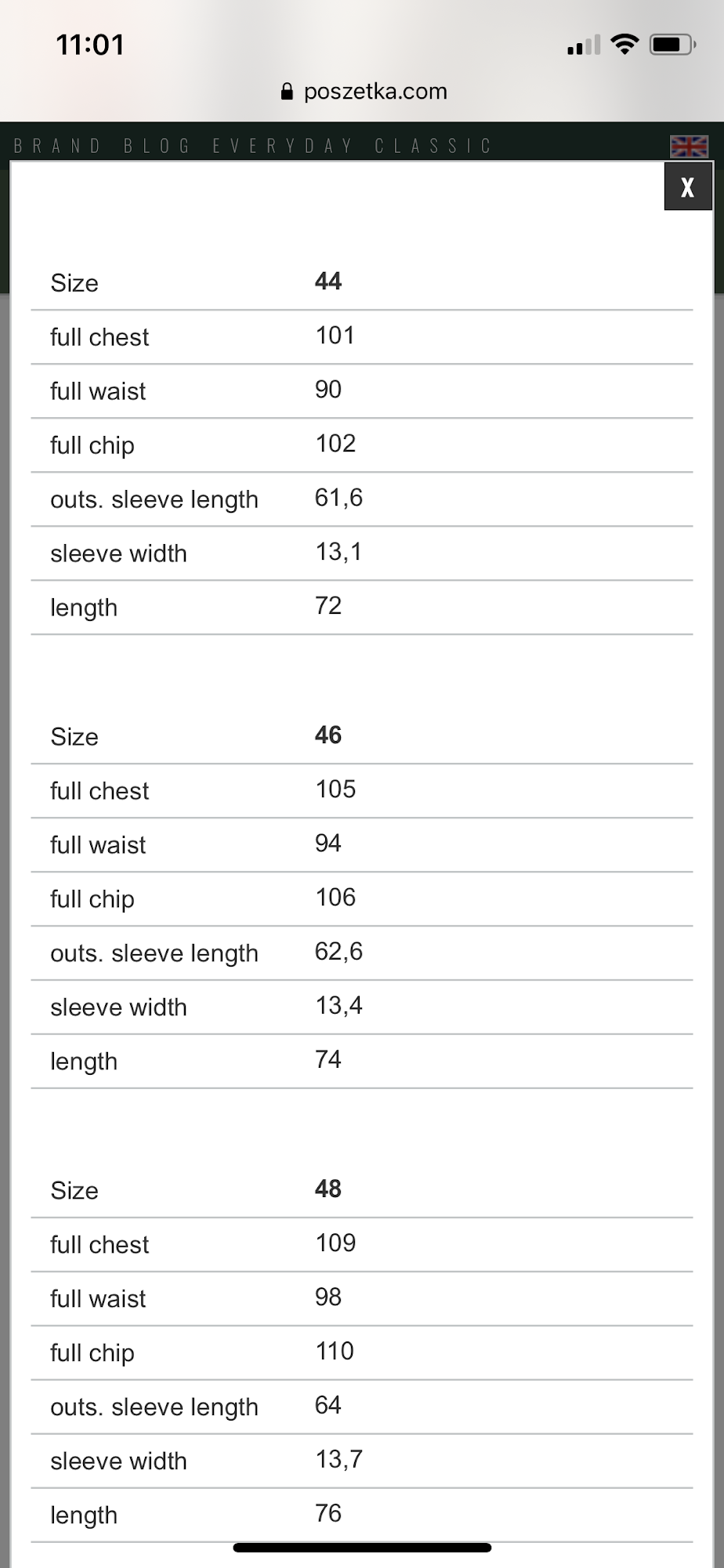Tap the cellular signal bars icon
Screen dimensions: 724x1568
583,45
